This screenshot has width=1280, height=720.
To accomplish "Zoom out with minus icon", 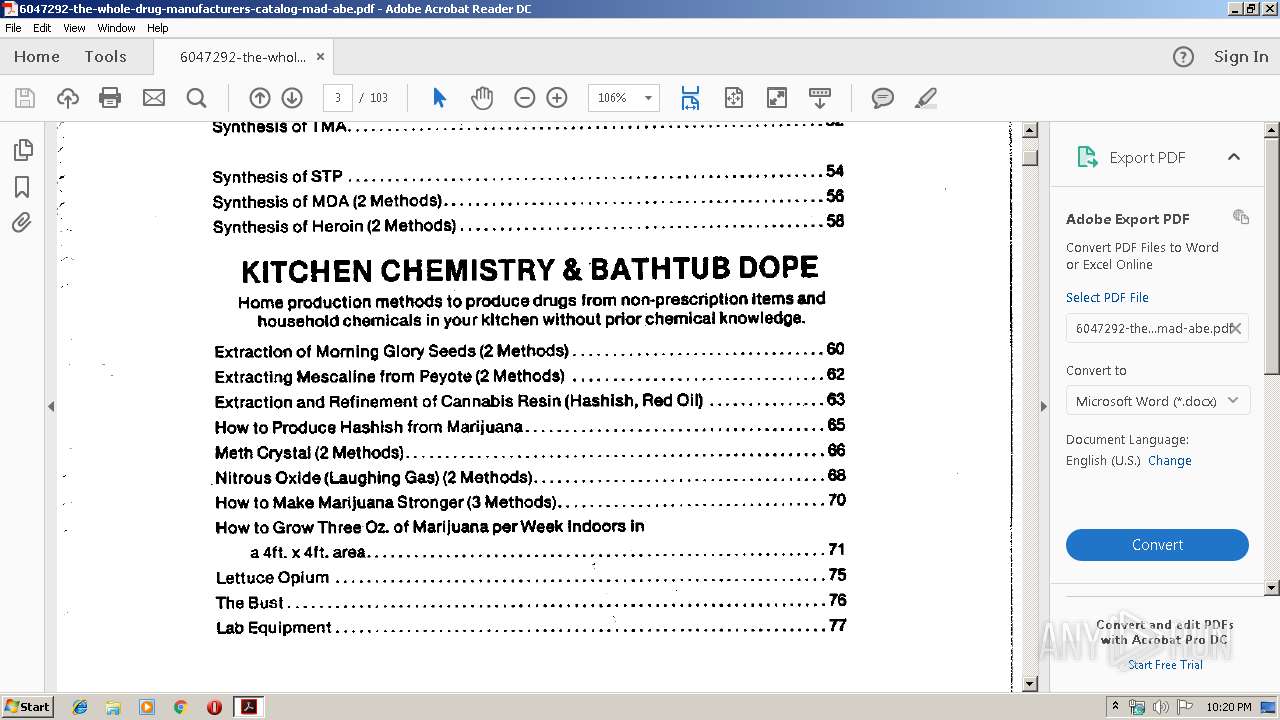I will (x=525, y=98).
